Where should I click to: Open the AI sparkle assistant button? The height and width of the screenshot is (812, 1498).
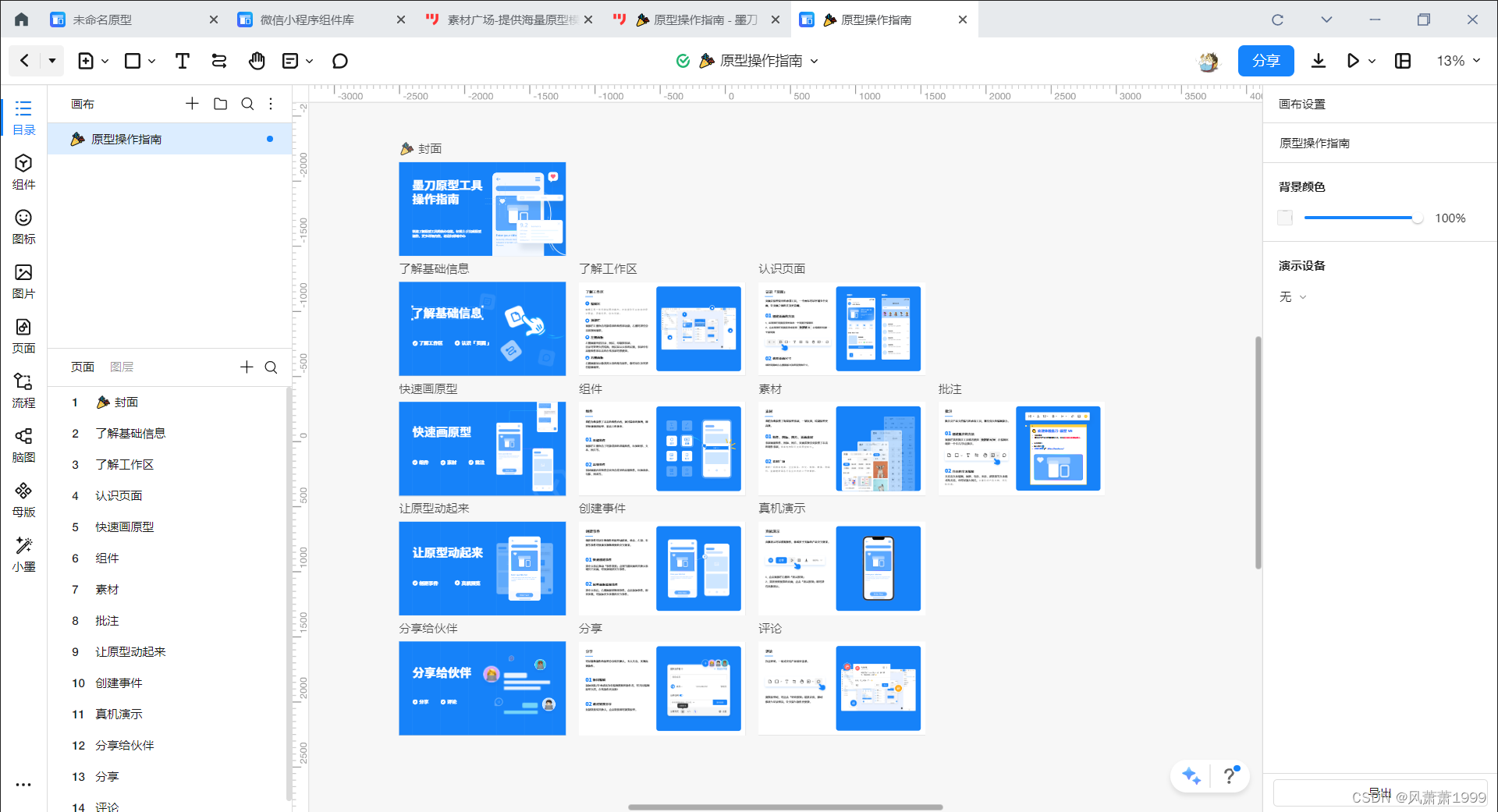pos(1191,775)
